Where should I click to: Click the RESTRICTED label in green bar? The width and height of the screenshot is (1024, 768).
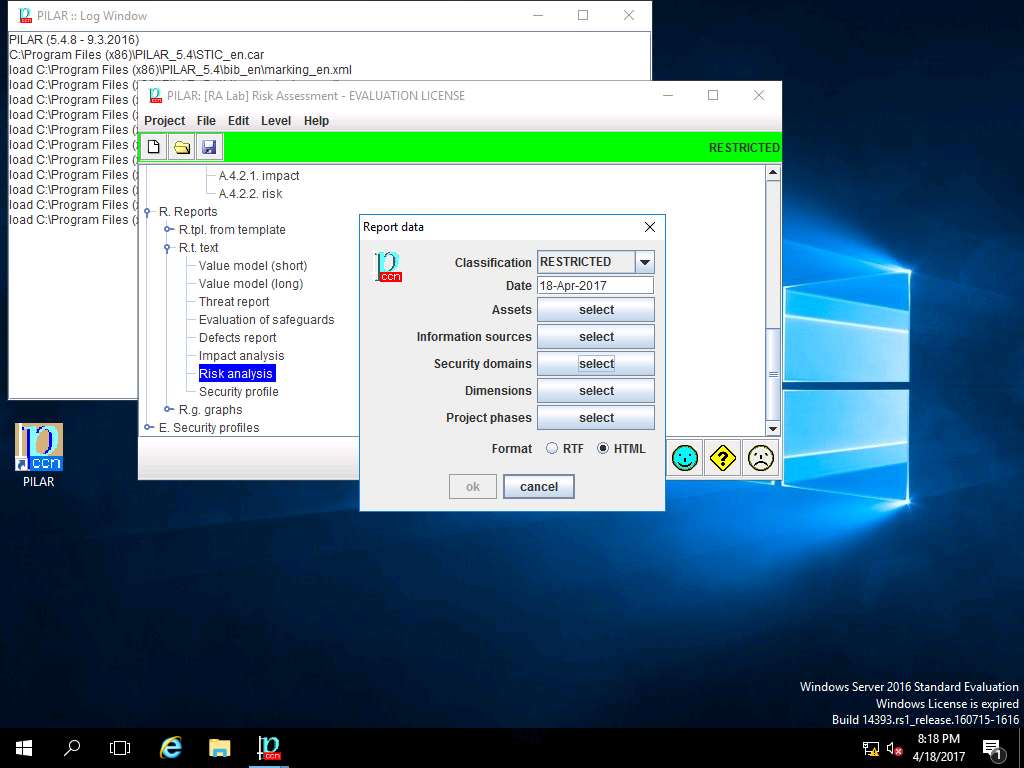(x=744, y=148)
